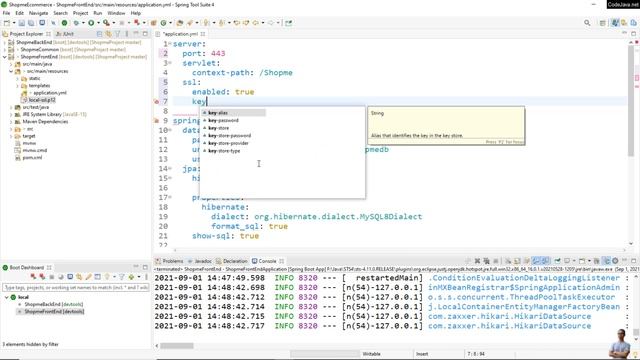This screenshot has height=360, width=640.
Task: Select key-store-type completion proposal
Action: pyautogui.click(x=224, y=151)
